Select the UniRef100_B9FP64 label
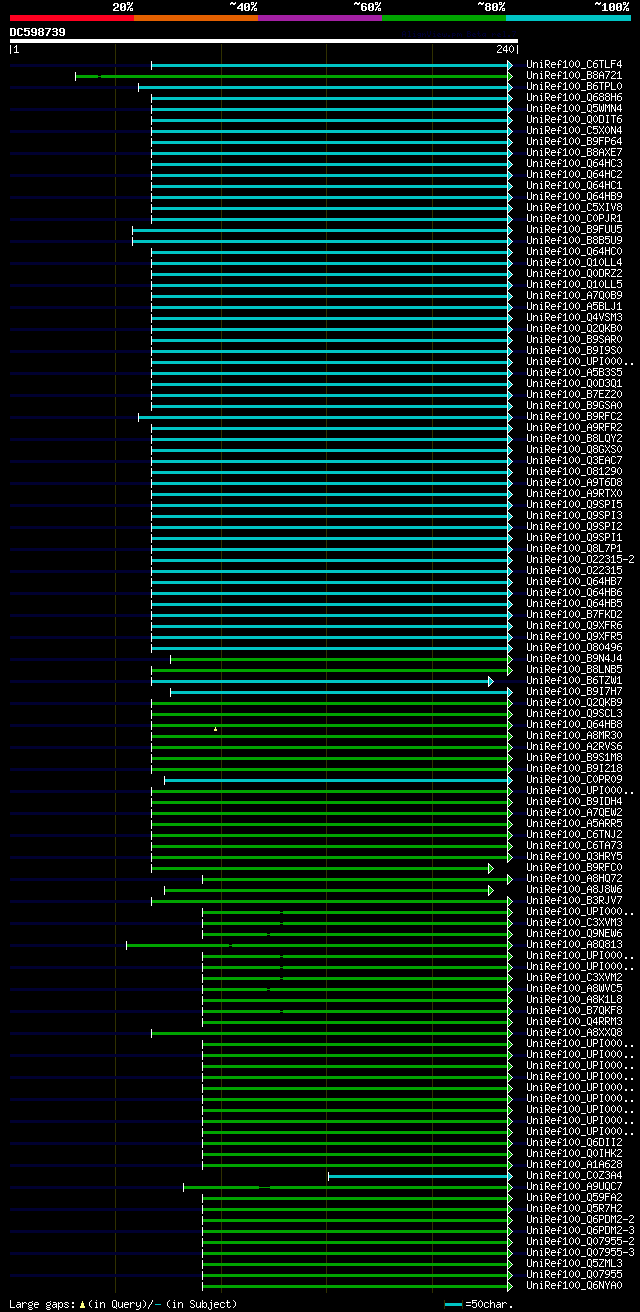The height and width of the screenshot is (1312, 640). 574,142
